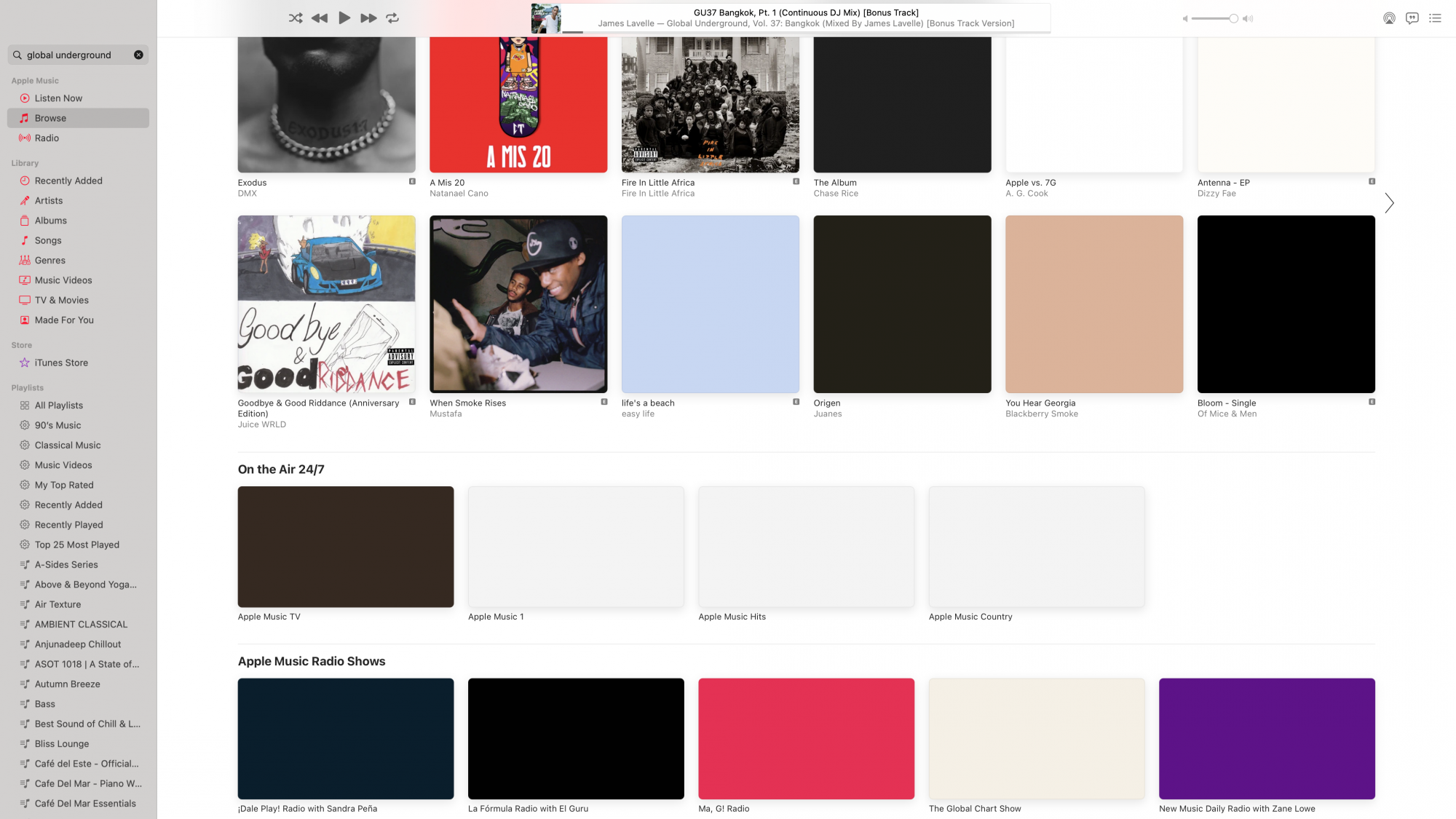Adjust the volume slider
The image size is (1456, 819).
(x=1214, y=18)
